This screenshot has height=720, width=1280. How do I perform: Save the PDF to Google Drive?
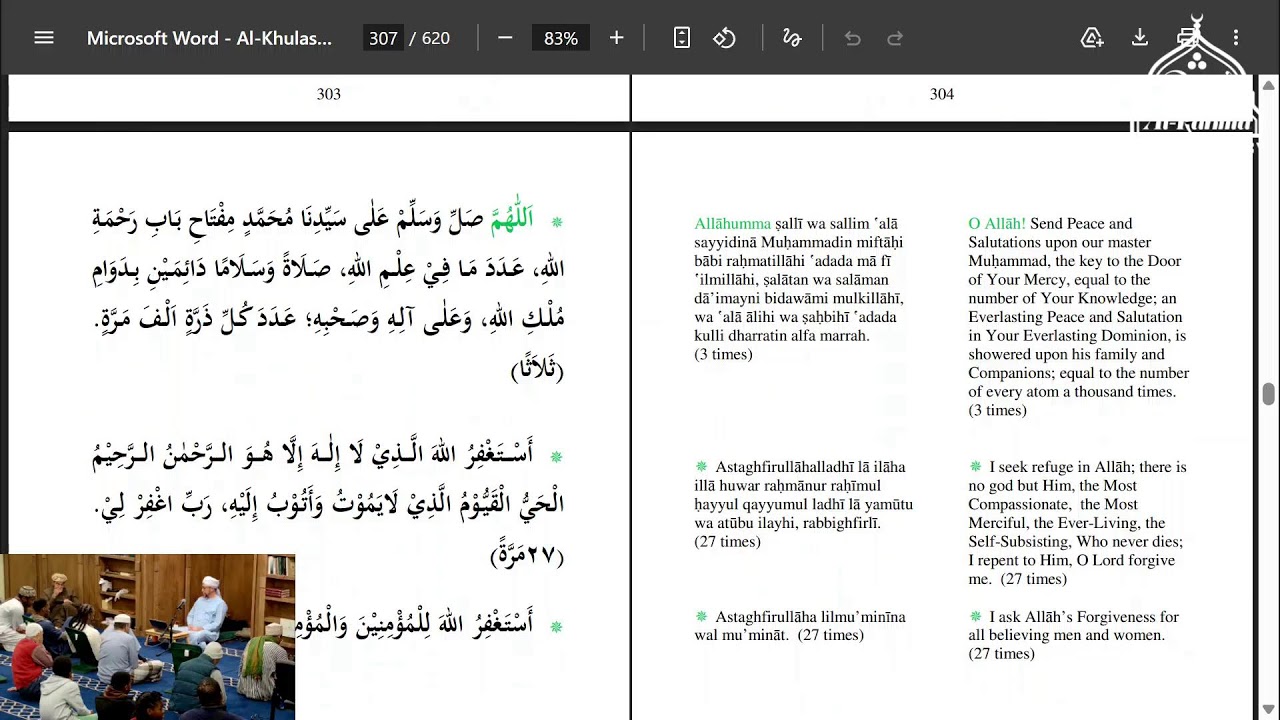click(1092, 38)
